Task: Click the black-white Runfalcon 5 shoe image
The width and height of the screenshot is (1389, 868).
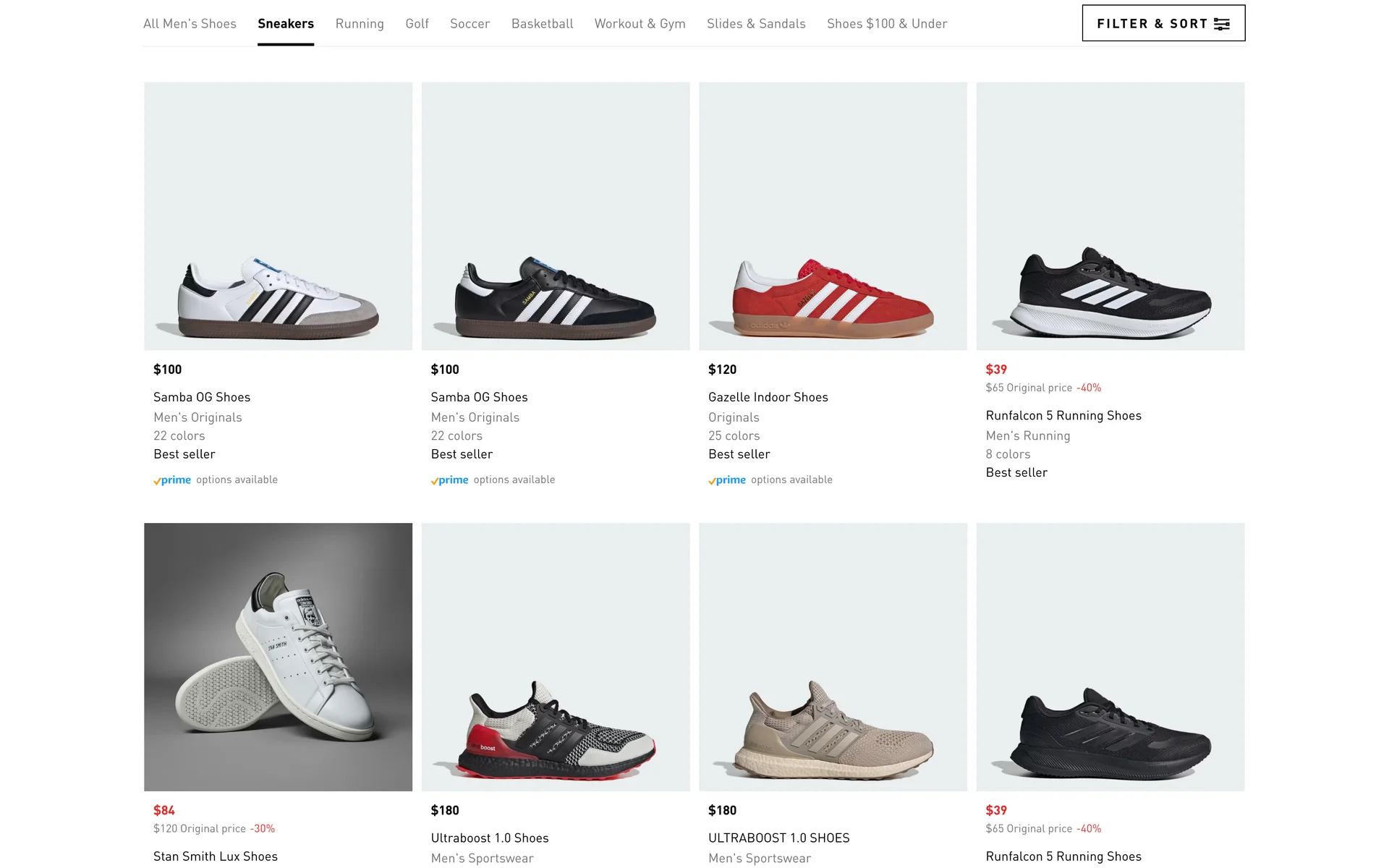Action: click(1110, 216)
